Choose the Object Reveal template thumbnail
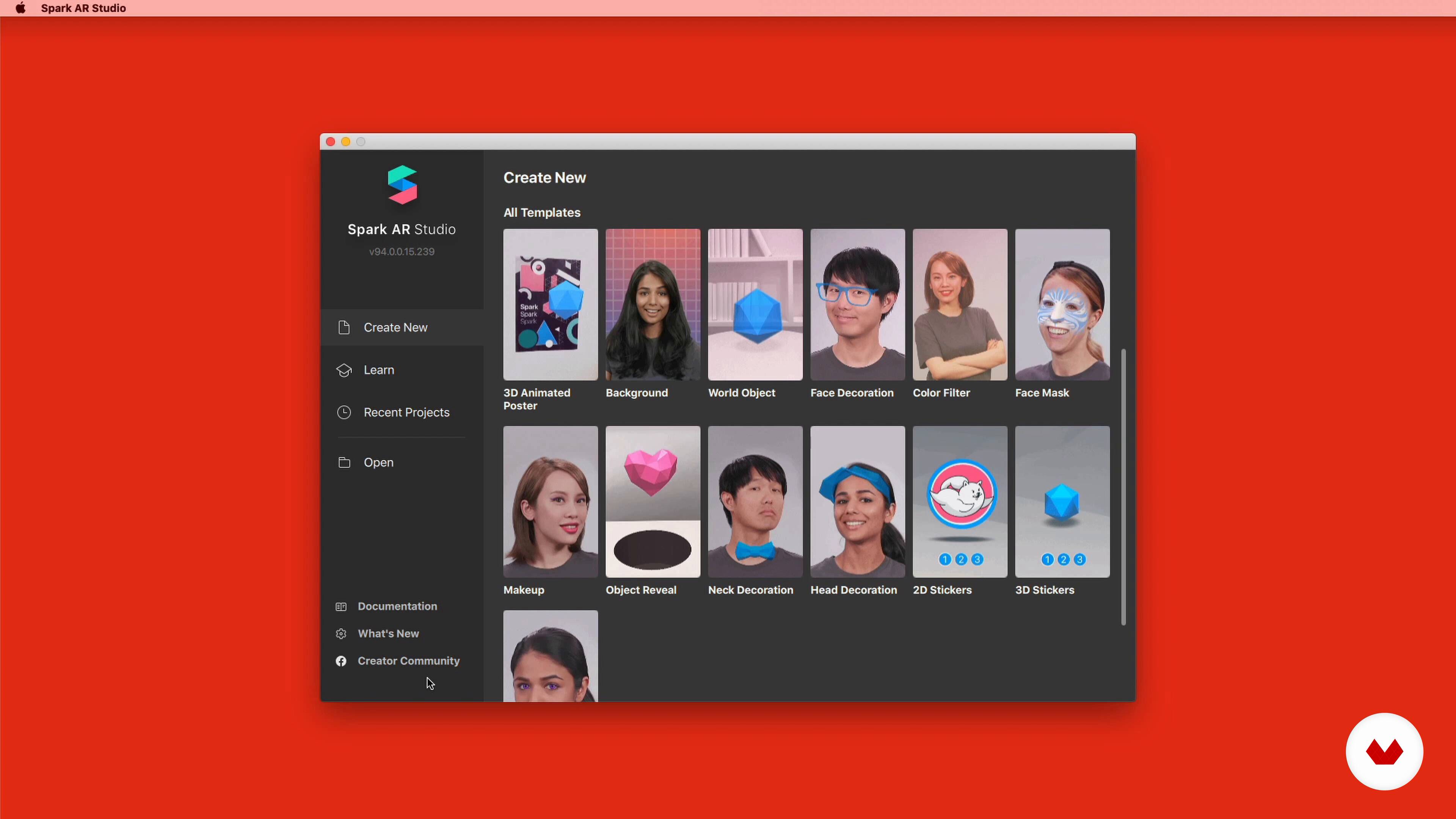Image resolution: width=1456 pixels, height=819 pixels. tap(653, 502)
